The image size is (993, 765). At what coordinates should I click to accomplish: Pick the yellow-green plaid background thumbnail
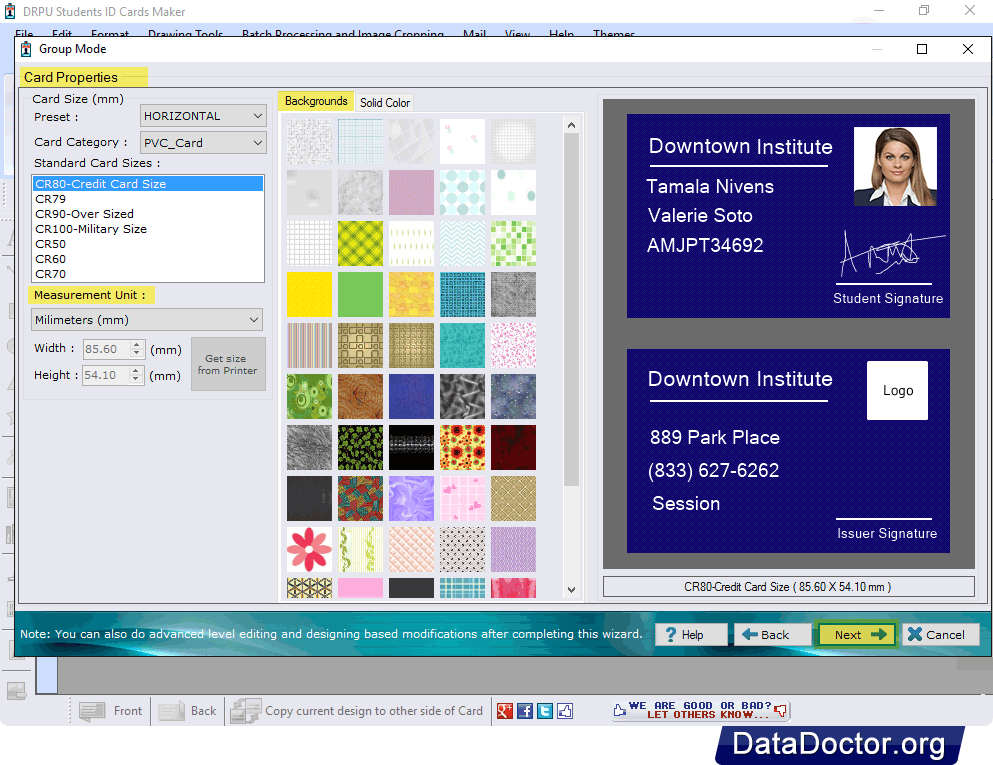coord(360,243)
